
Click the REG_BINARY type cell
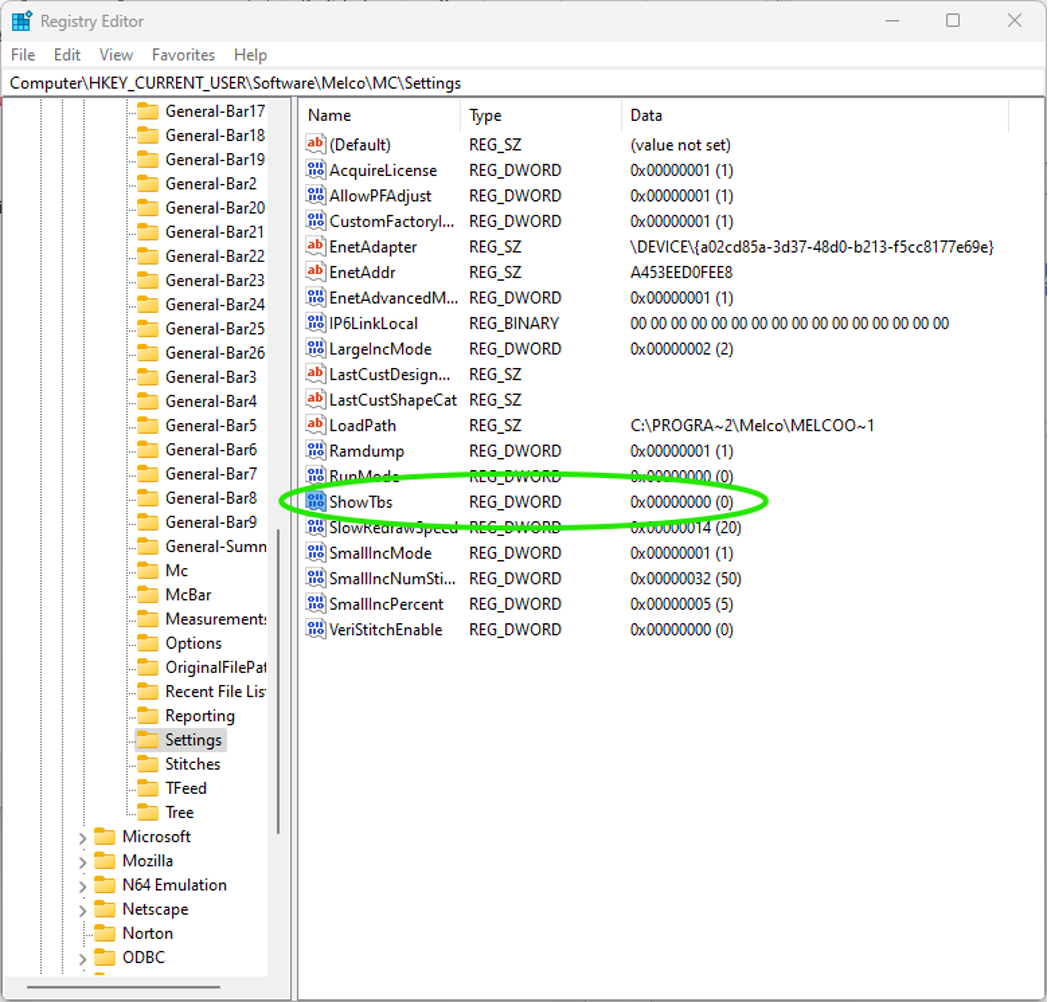click(514, 323)
